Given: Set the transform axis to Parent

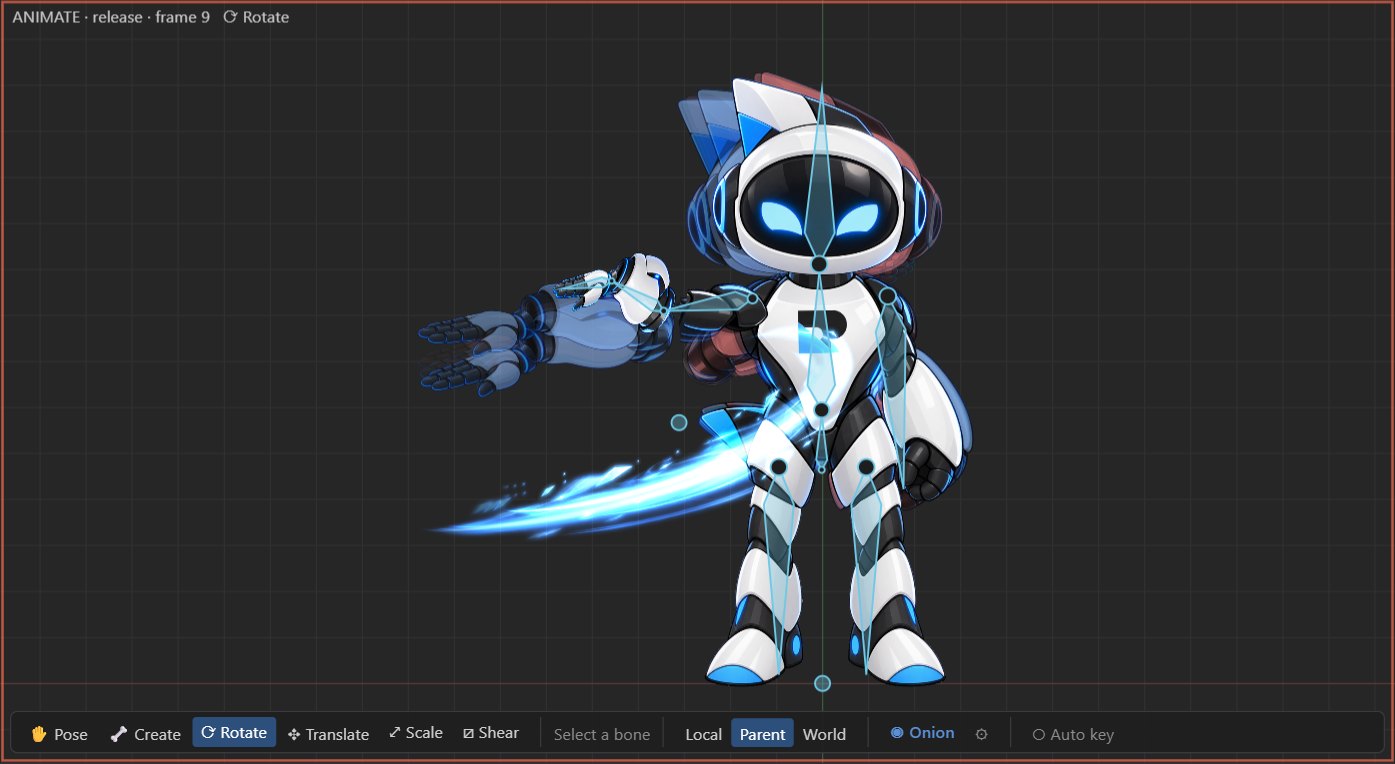Looking at the screenshot, I should (x=762, y=734).
